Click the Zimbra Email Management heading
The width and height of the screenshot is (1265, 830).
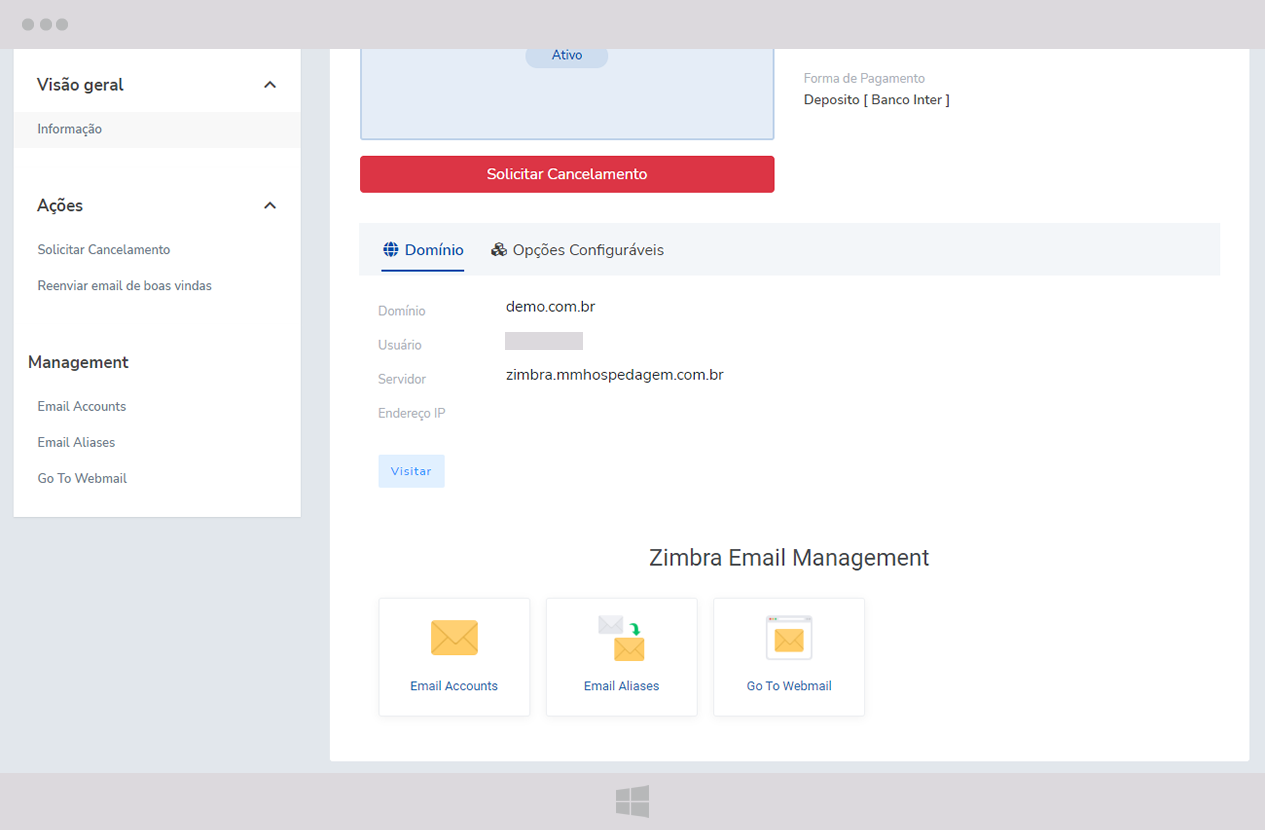tap(789, 558)
